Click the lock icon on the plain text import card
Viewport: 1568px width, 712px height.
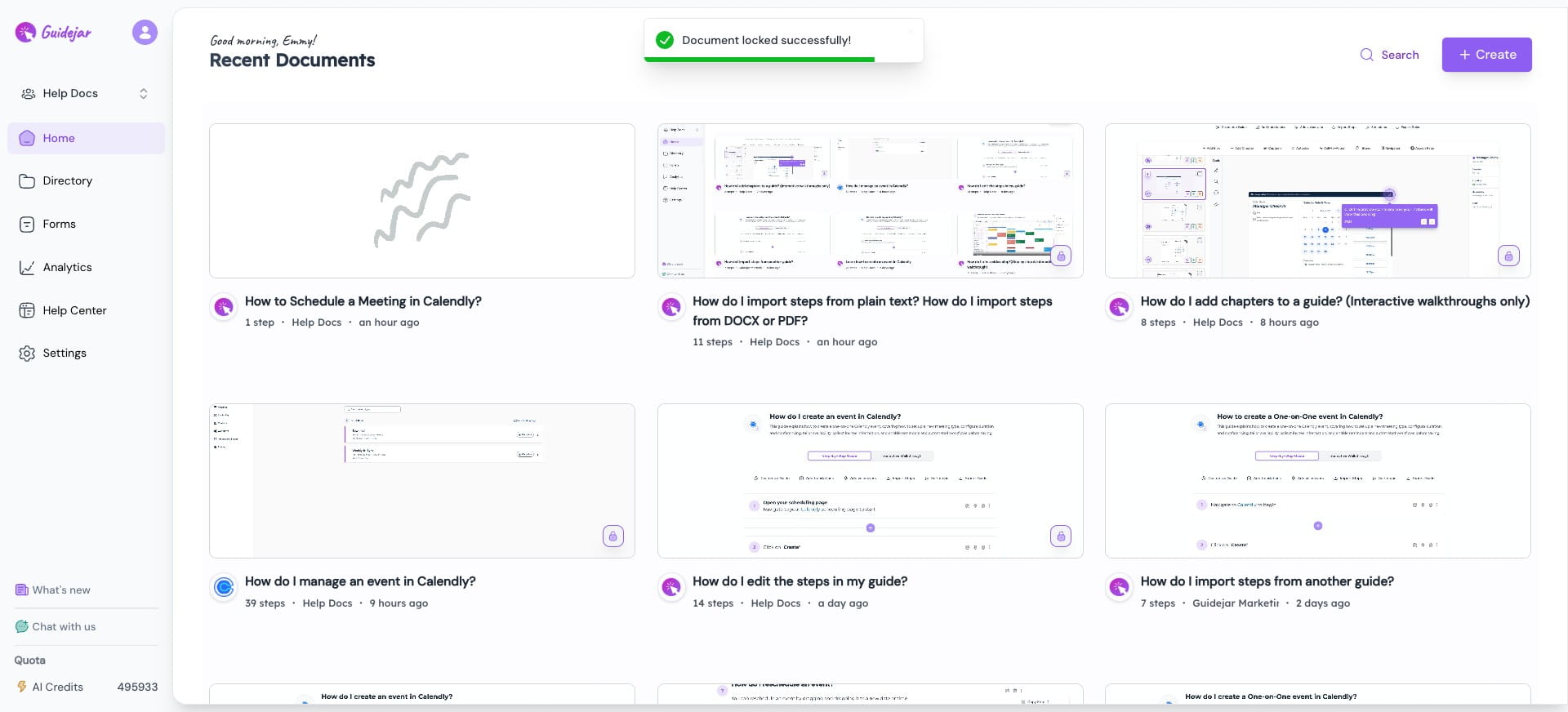click(x=1061, y=256)
